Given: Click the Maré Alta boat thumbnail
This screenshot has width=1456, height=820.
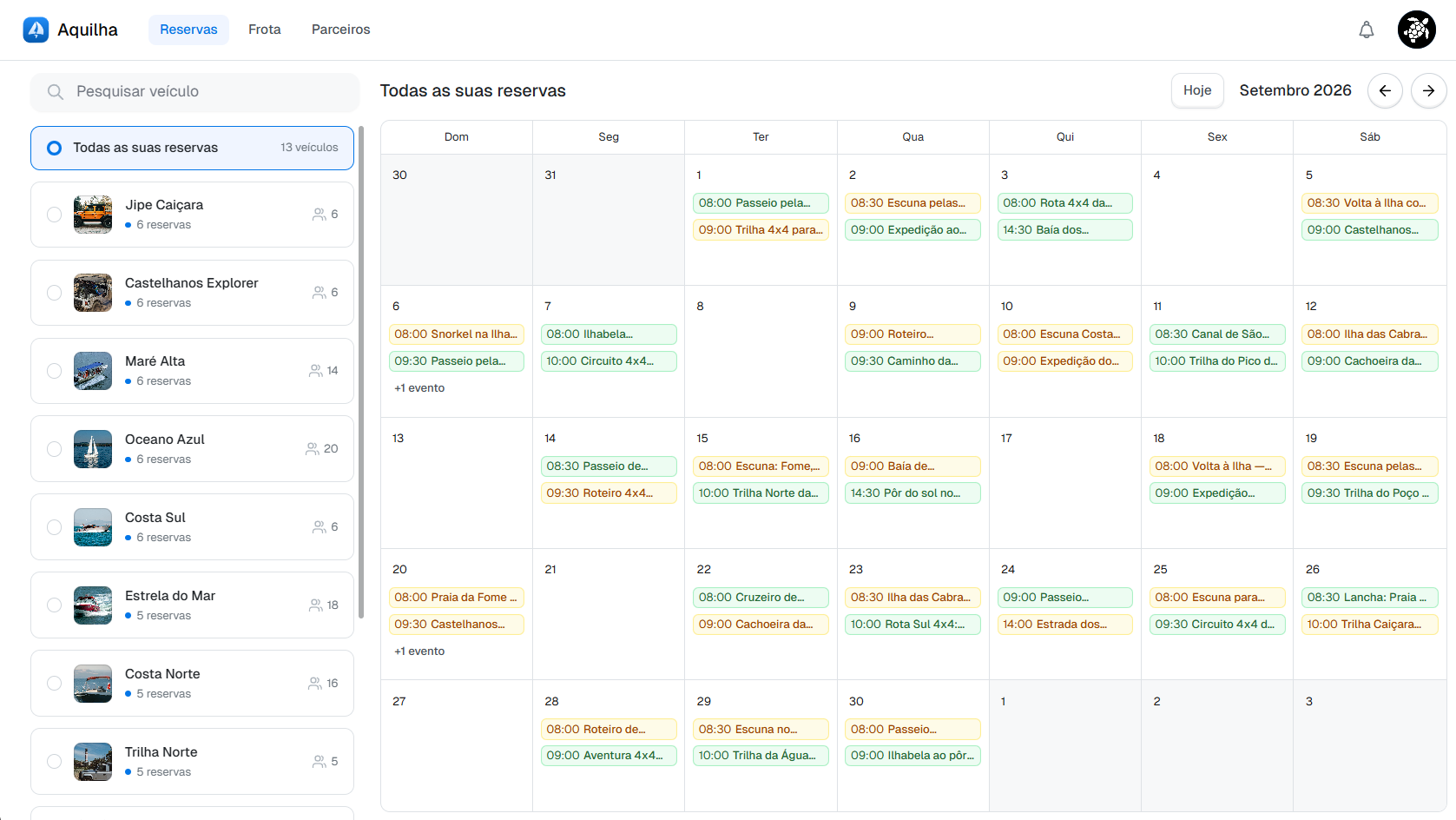Looking at the screenshot, I should click(93, 371).
